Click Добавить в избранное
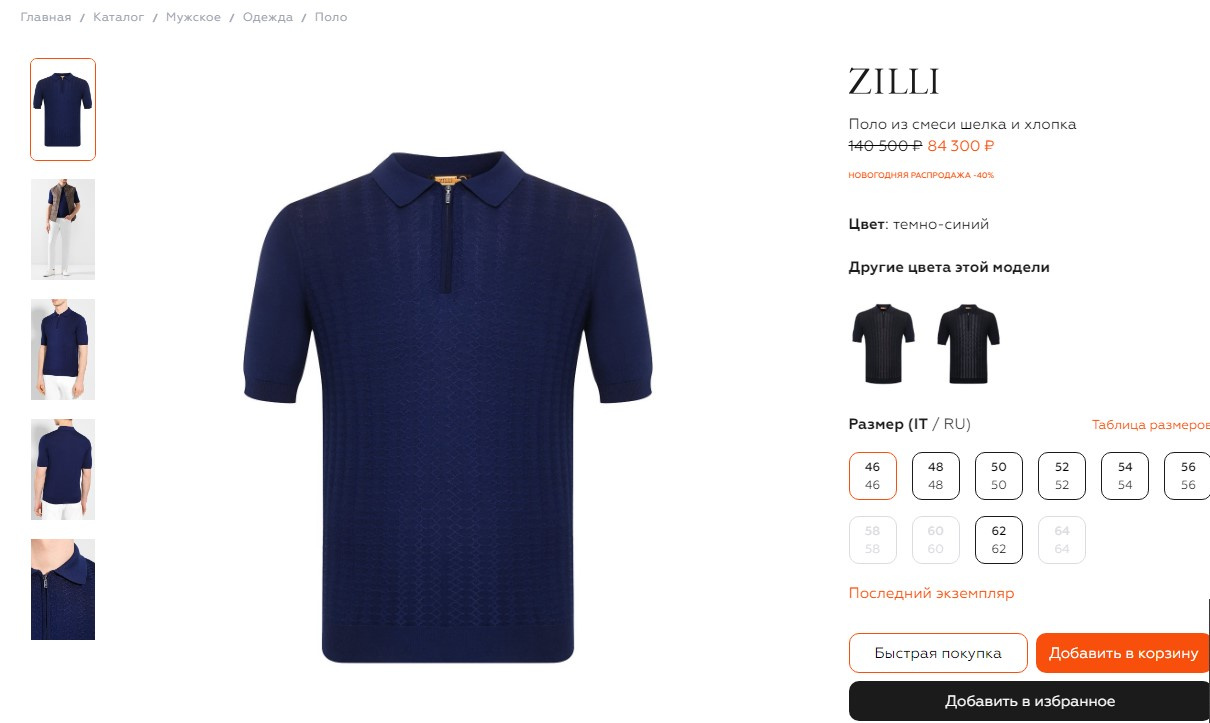The height and width of the screenshot is (723, 1210). coord(1030,701)
